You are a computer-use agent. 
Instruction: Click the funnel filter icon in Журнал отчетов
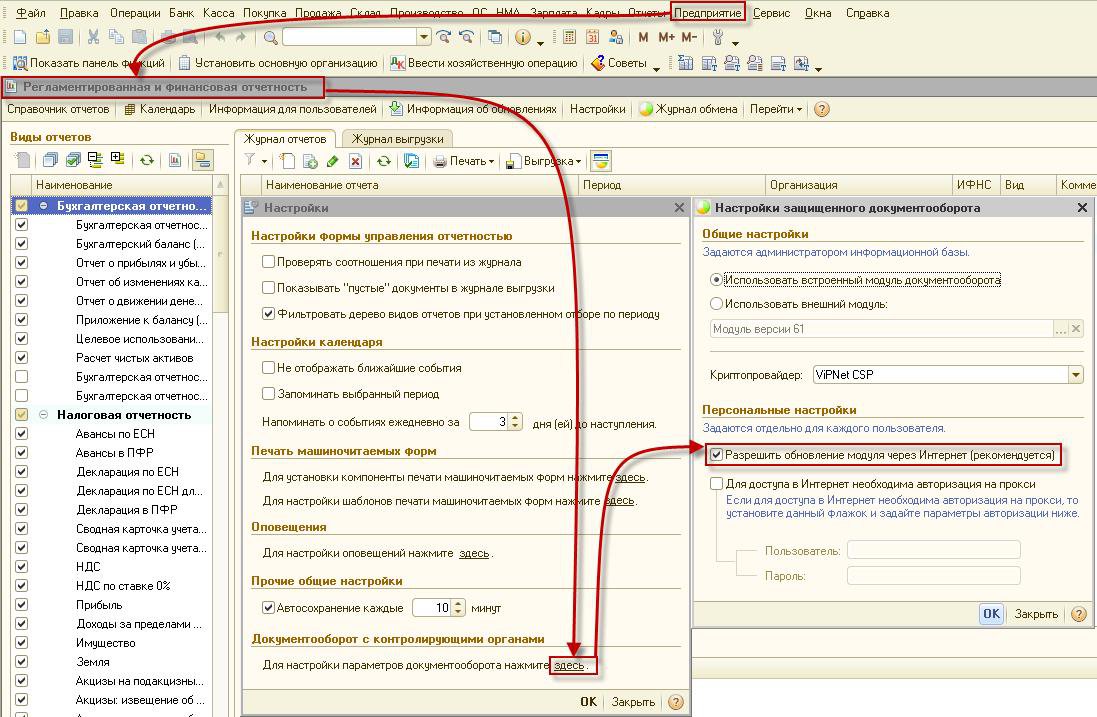(x=250, y=161)
